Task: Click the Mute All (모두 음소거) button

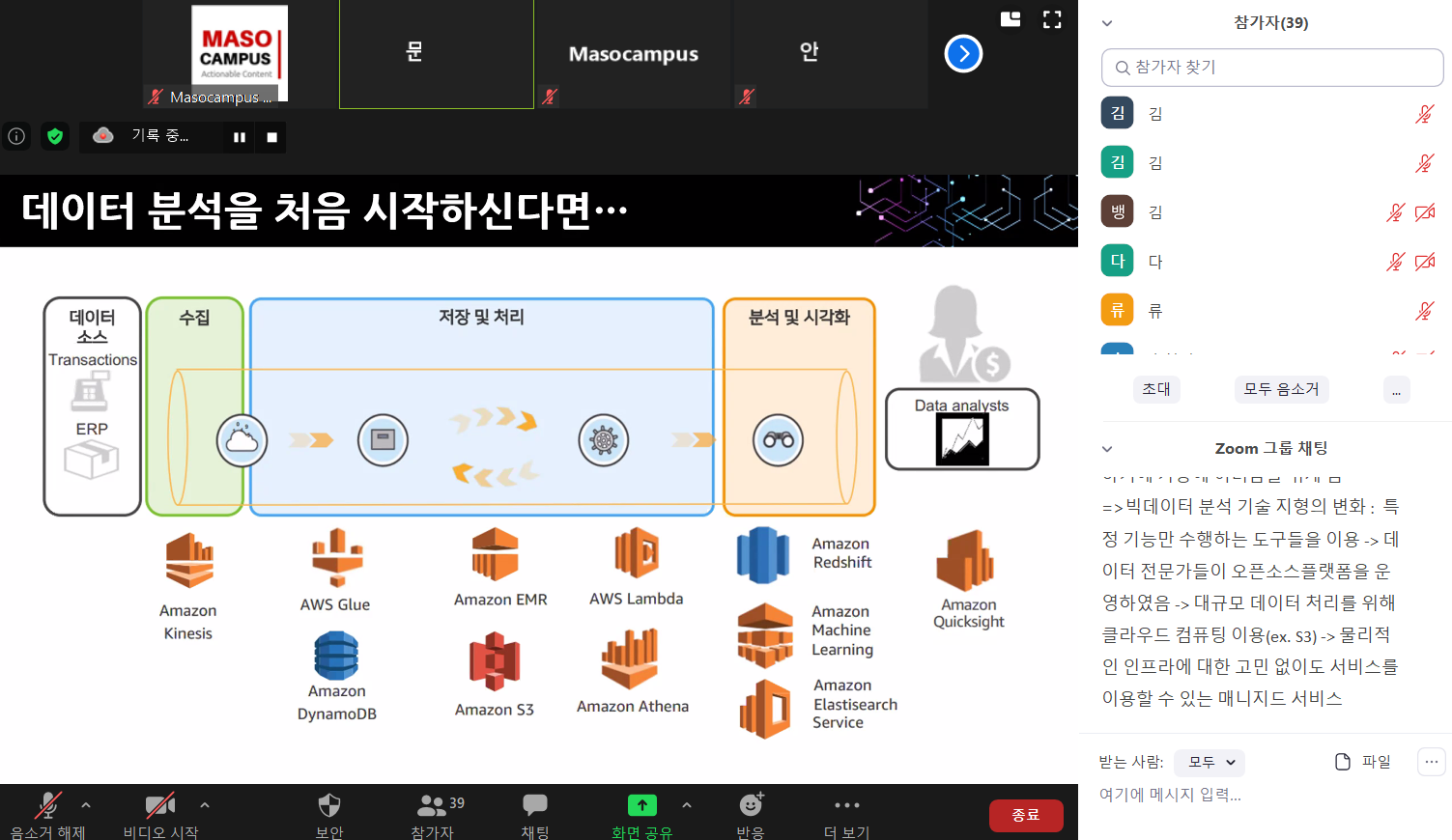Action: pos(1281,389)
